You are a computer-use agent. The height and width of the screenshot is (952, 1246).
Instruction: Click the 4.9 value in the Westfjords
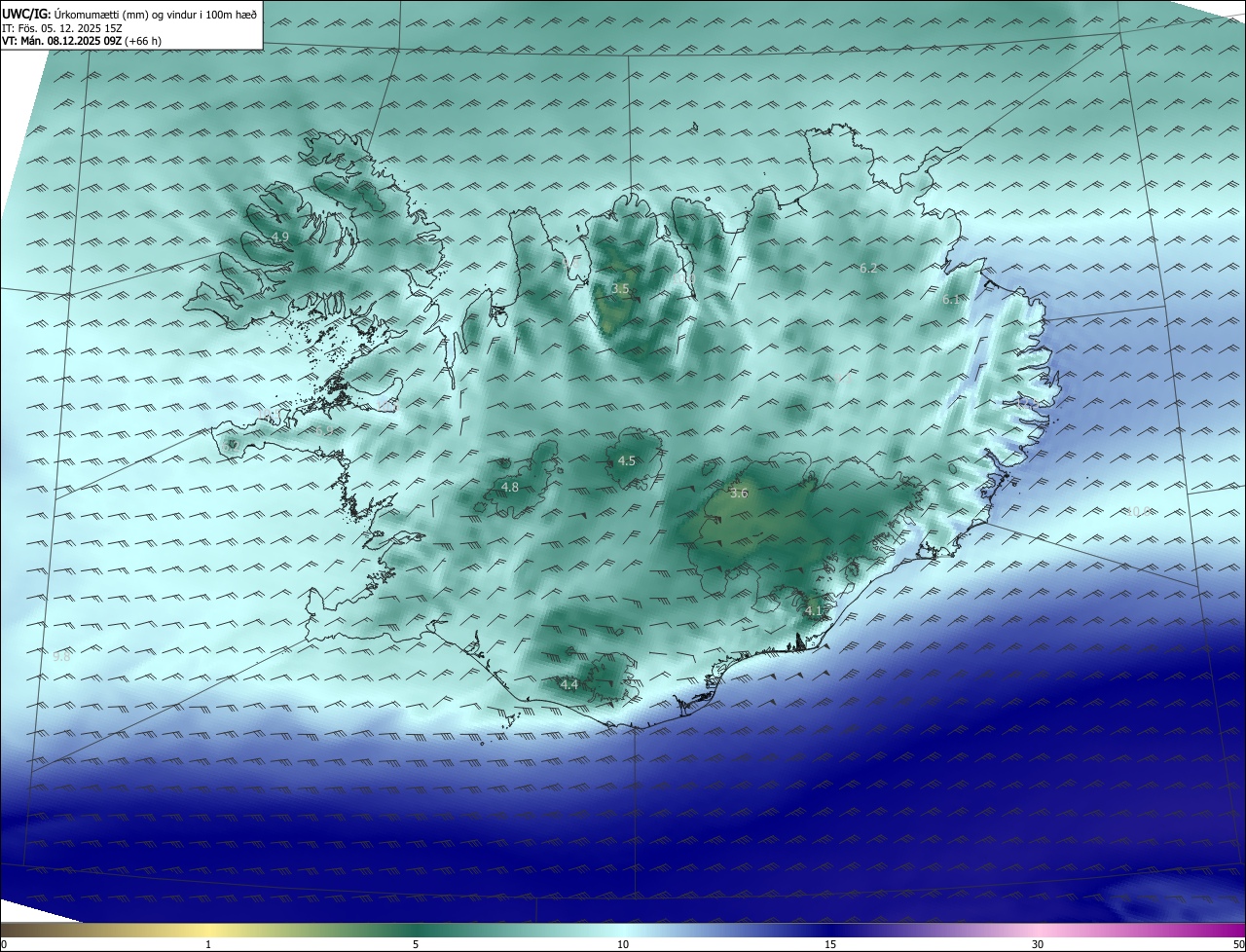[280, 238]
